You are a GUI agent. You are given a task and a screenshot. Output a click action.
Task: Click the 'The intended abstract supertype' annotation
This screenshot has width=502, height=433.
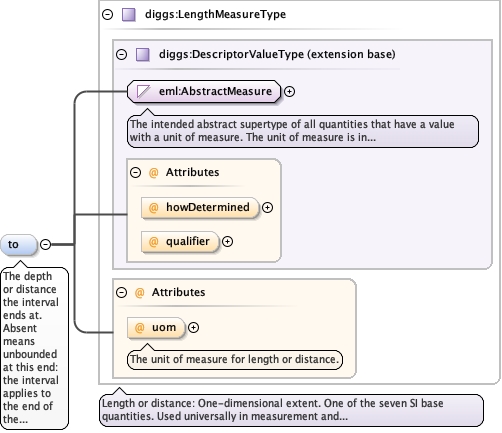click(303, 131)
